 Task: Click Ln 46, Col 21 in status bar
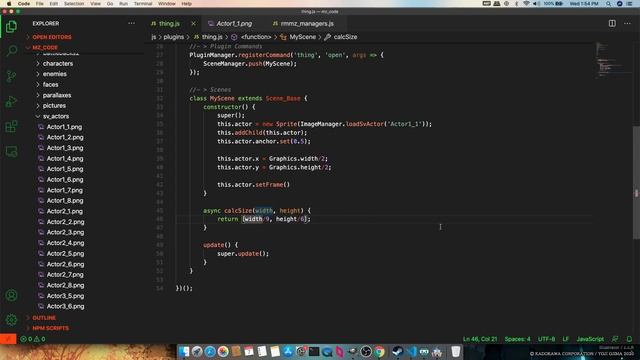480,339
